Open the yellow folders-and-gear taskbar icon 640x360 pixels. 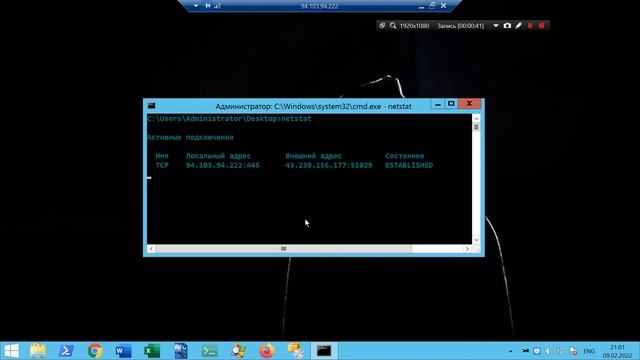pos(296,351)
